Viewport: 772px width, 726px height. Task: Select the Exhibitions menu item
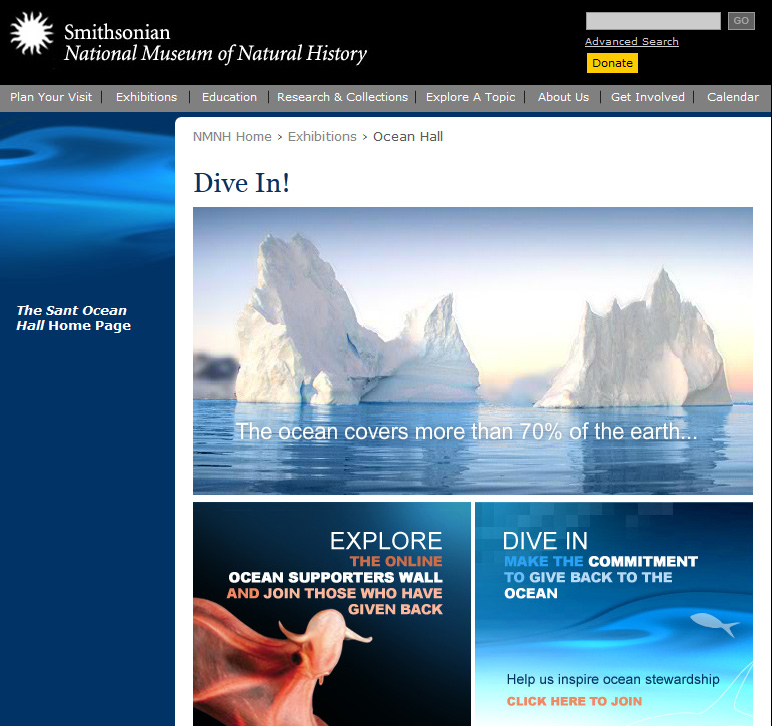click(146, 97)
